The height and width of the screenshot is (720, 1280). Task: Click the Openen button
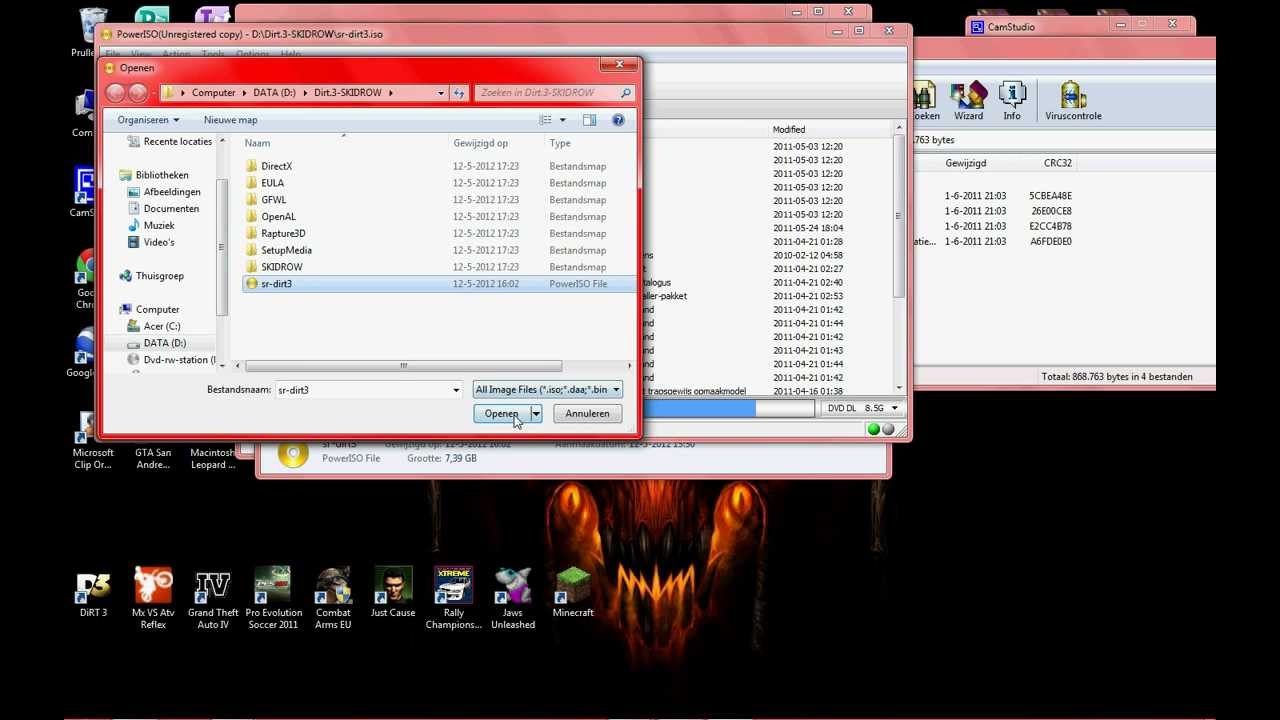pos(502,414)
